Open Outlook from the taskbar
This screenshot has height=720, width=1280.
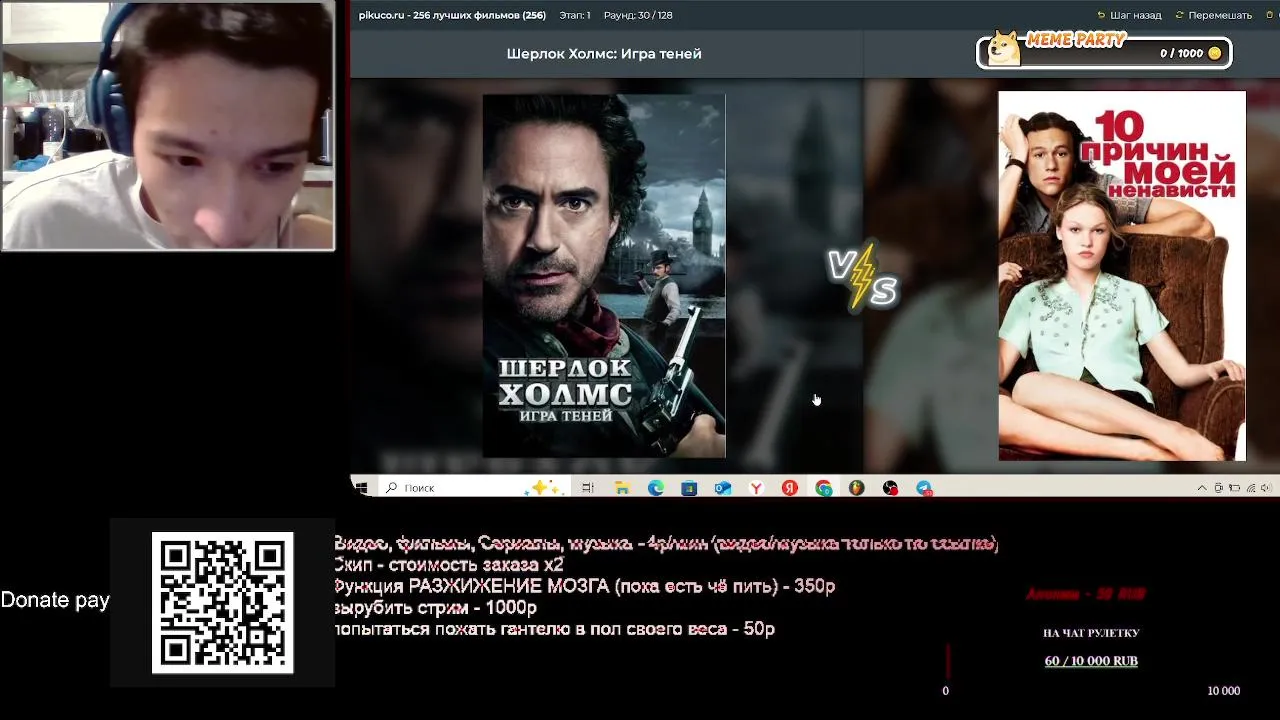[723, 487]
